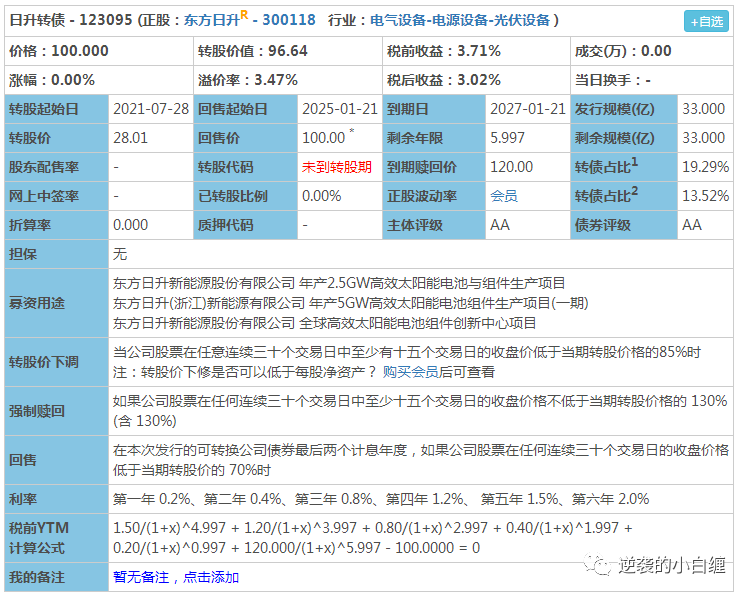Image resolution: width=749 pixels, height=597 pixels.
Task: Click the 转股价 header cell
Action: [x=56, y=138]
